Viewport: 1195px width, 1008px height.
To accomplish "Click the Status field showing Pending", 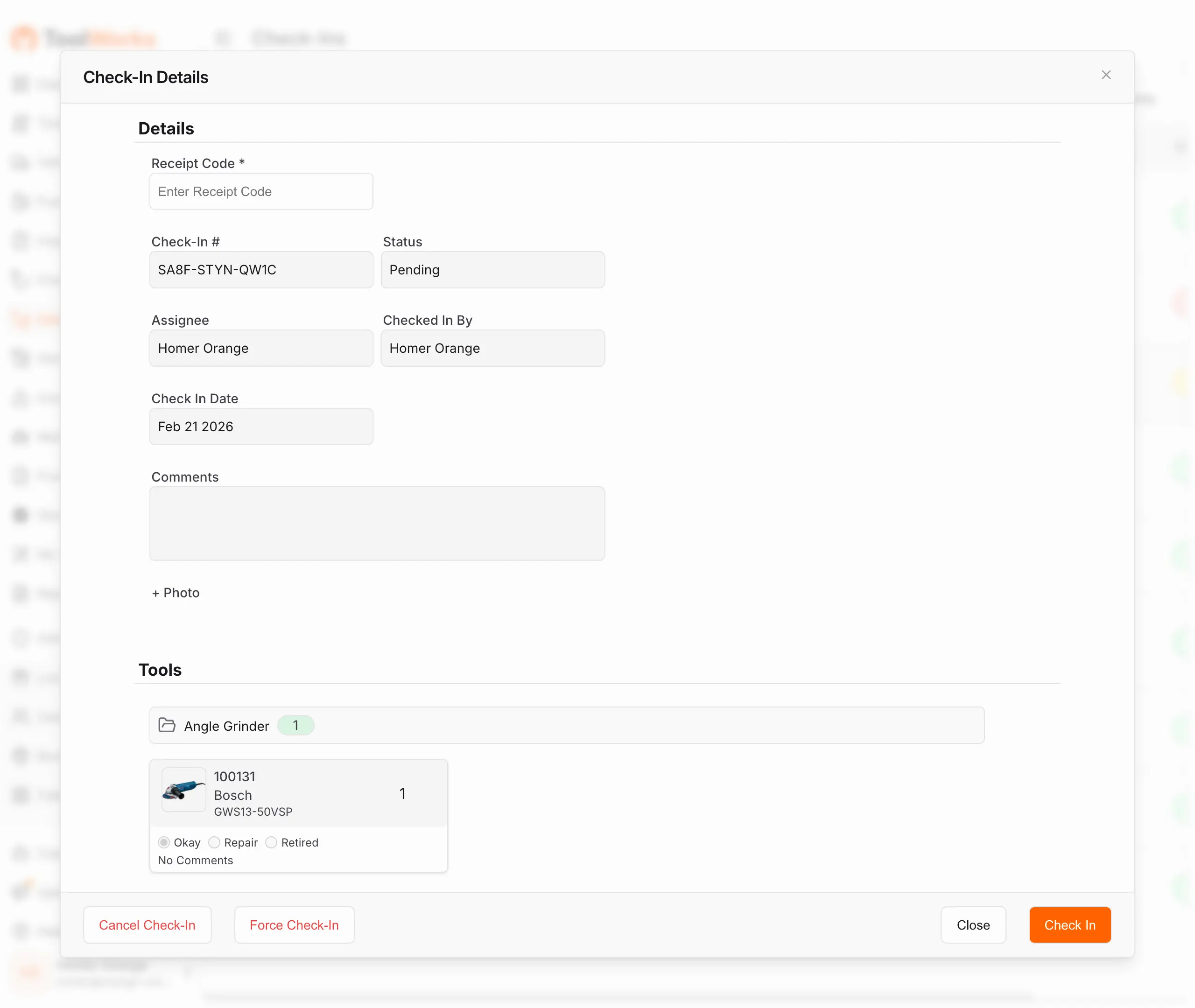I will 492,270.
